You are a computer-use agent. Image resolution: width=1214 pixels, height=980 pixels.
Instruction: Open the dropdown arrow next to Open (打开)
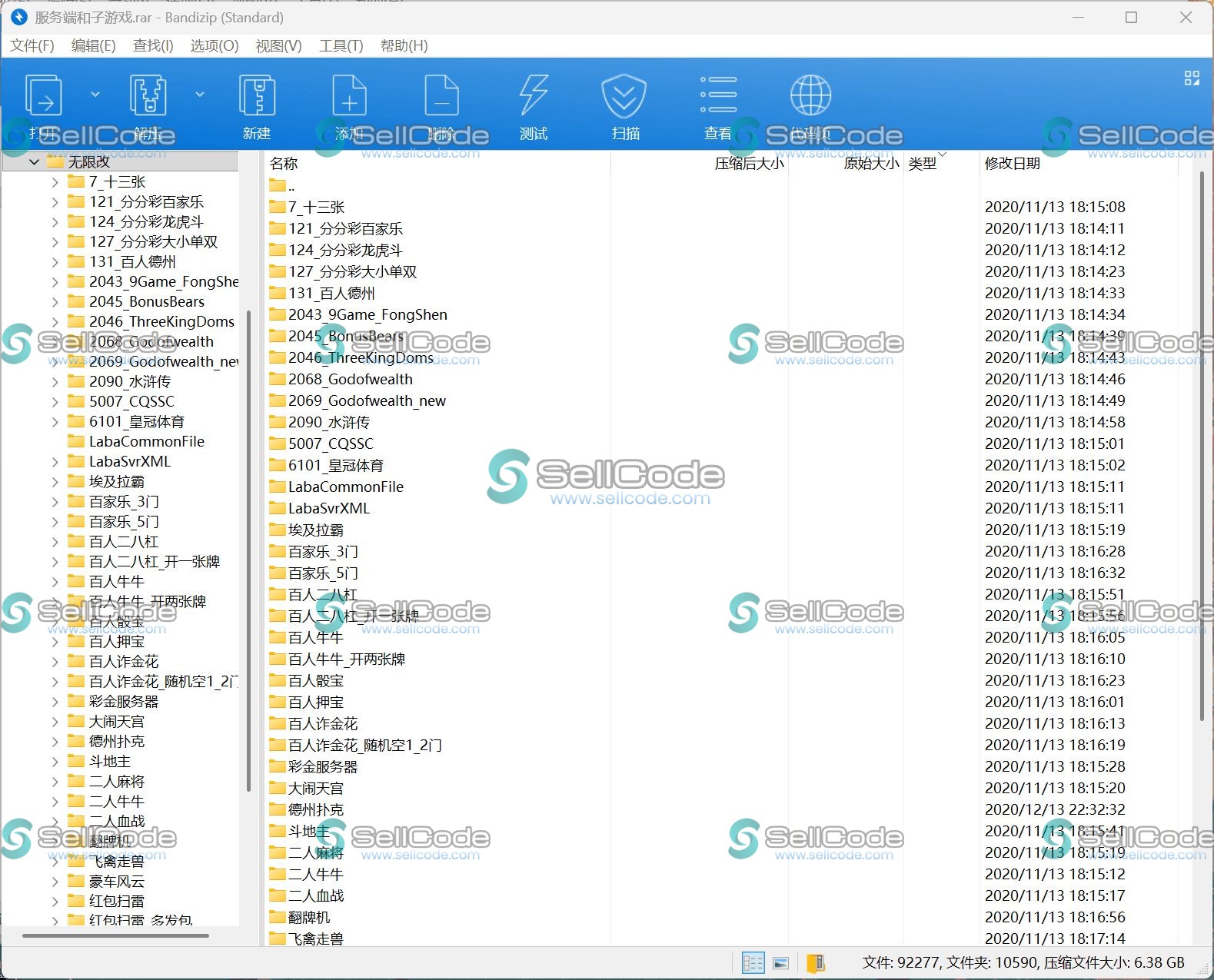(x=95, y=95)
